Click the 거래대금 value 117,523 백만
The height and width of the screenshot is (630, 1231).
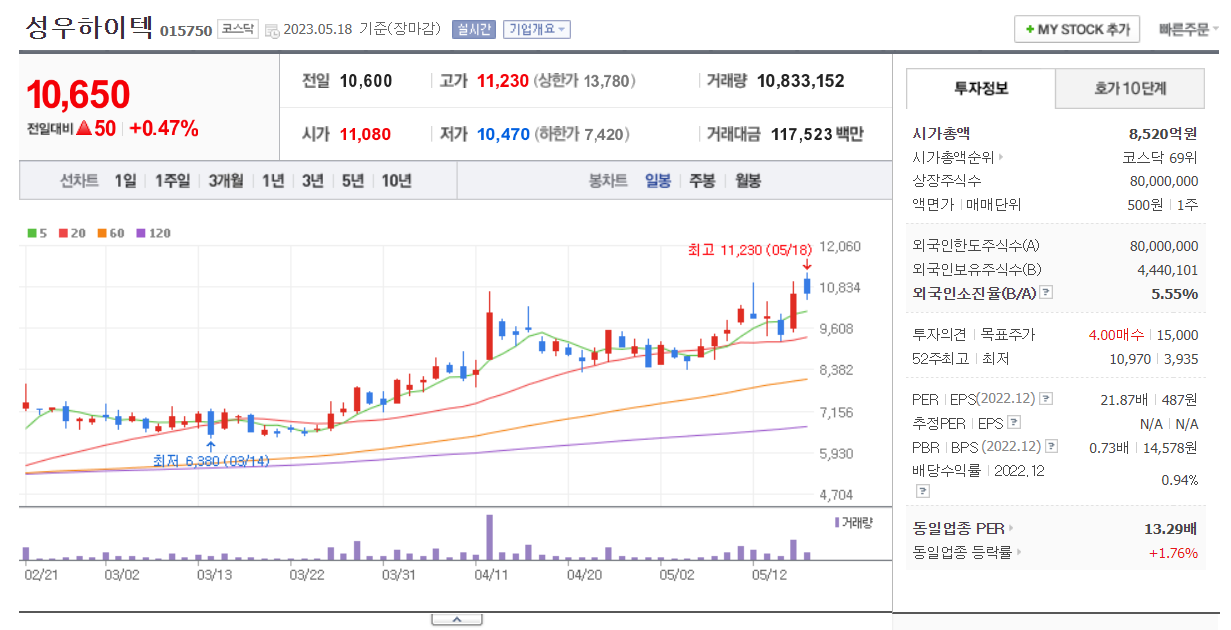[816, 134]
